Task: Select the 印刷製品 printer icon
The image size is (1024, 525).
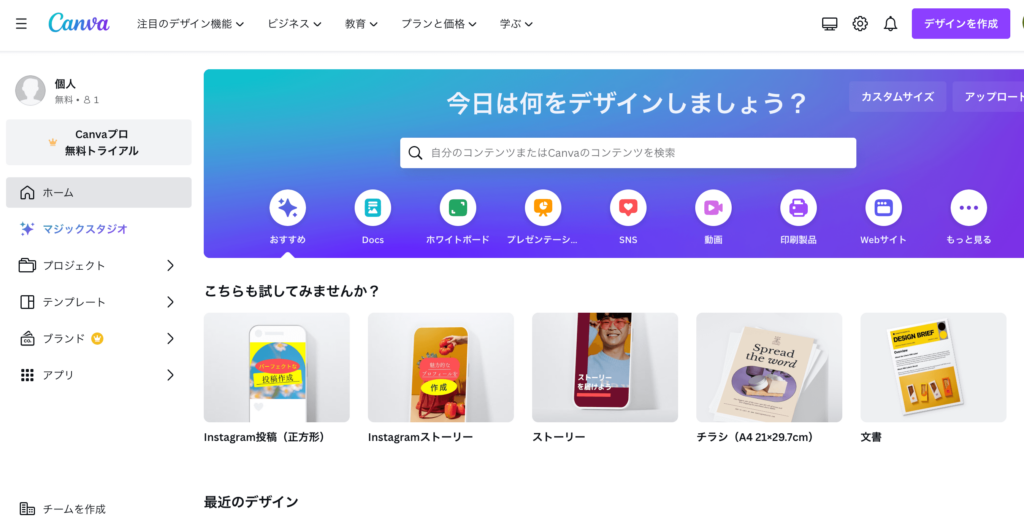Action: 798,208
